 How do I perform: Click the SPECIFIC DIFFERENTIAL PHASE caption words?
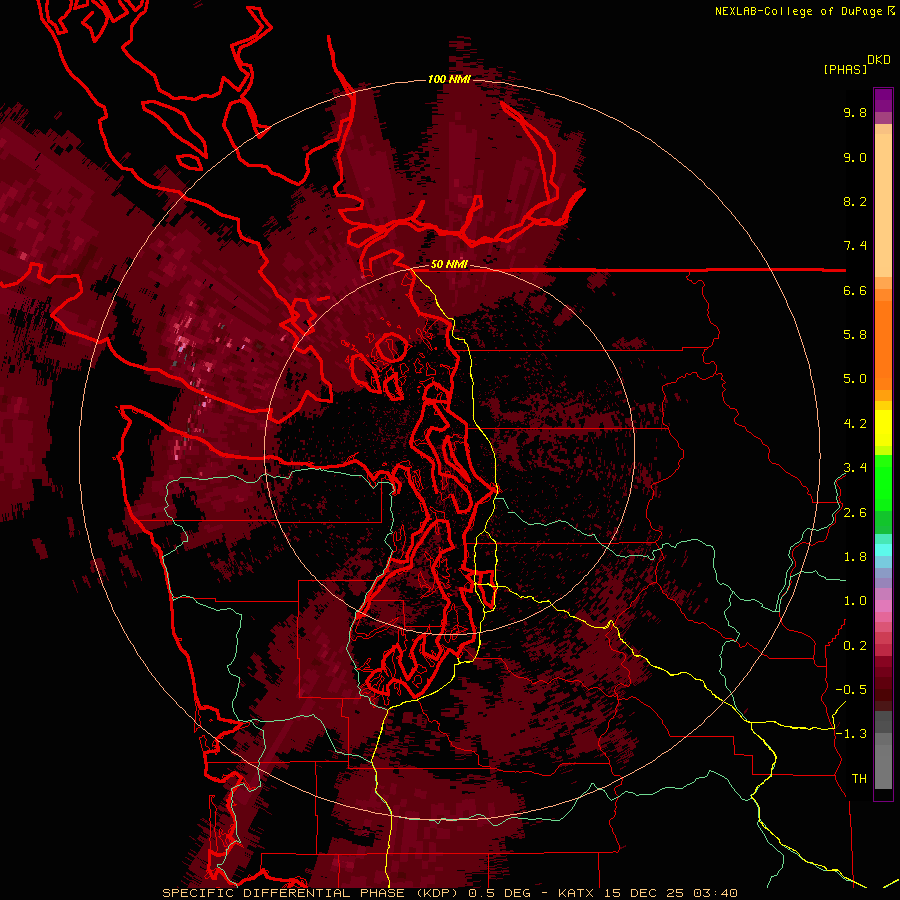pos(284,893)
